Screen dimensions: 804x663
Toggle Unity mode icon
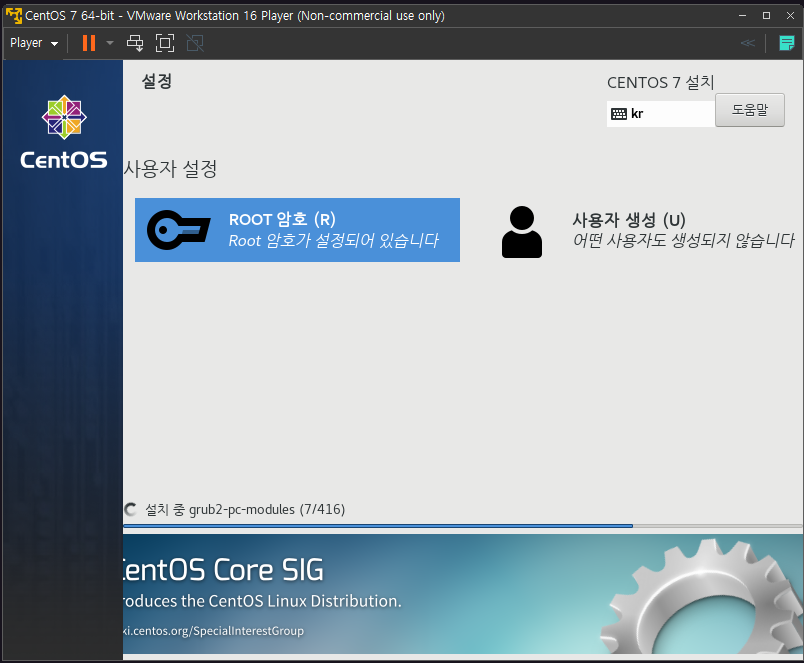tap(195, 43)
